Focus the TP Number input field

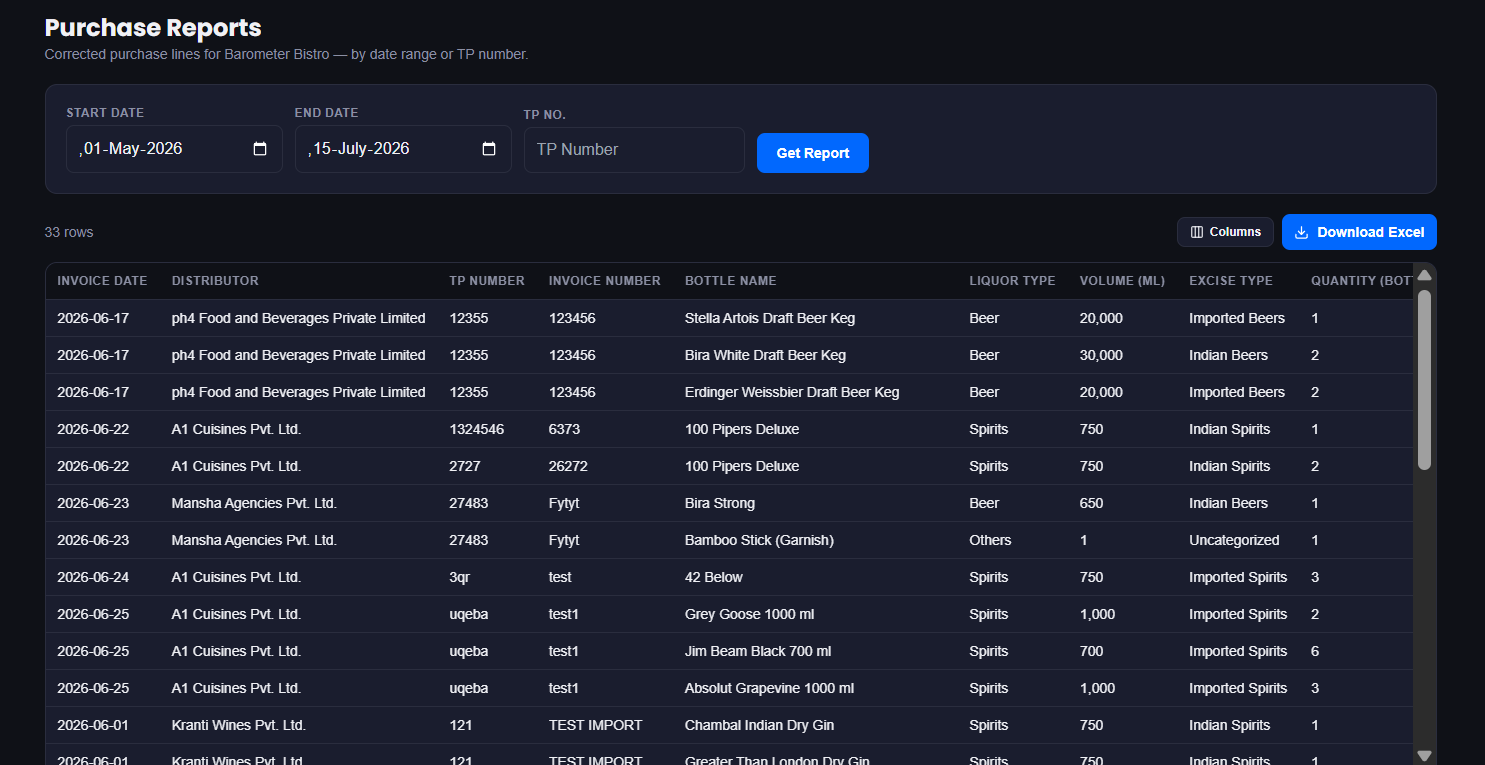[634, 150]
